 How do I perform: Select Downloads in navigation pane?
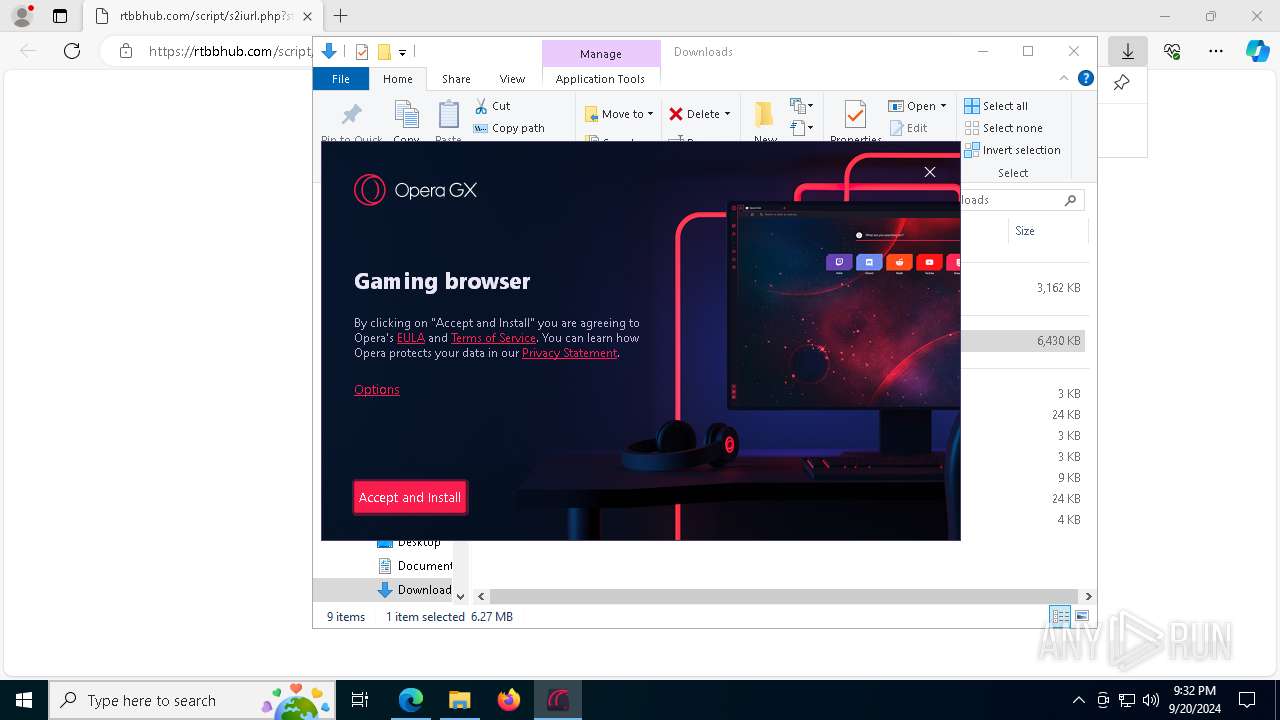coord(415,590)
